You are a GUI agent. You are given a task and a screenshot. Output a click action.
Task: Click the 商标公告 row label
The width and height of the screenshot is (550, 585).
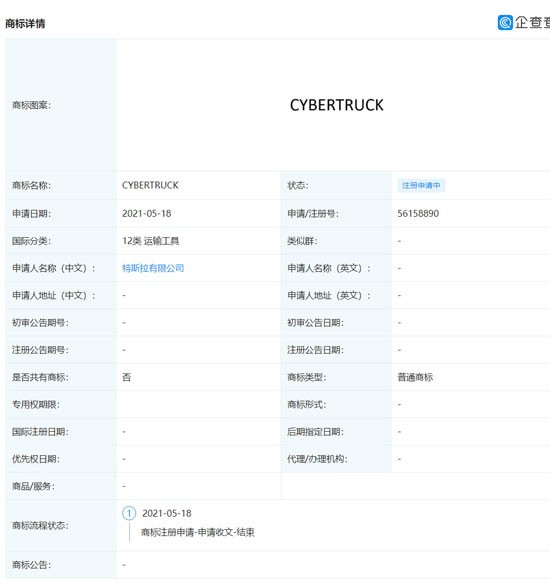31,565
